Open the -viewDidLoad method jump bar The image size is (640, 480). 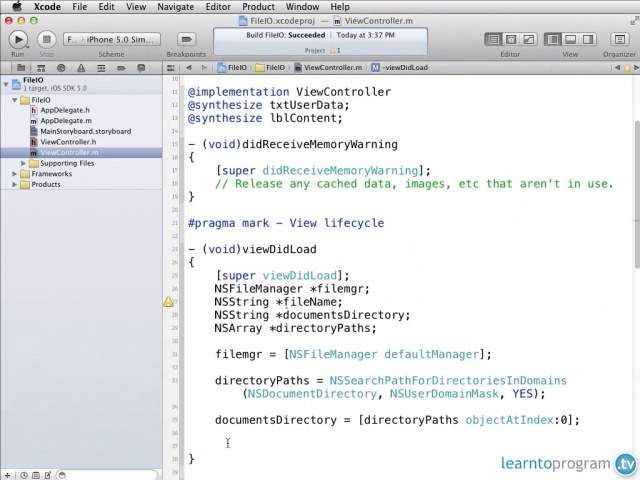pyautogui.click(x=400, y=67)
